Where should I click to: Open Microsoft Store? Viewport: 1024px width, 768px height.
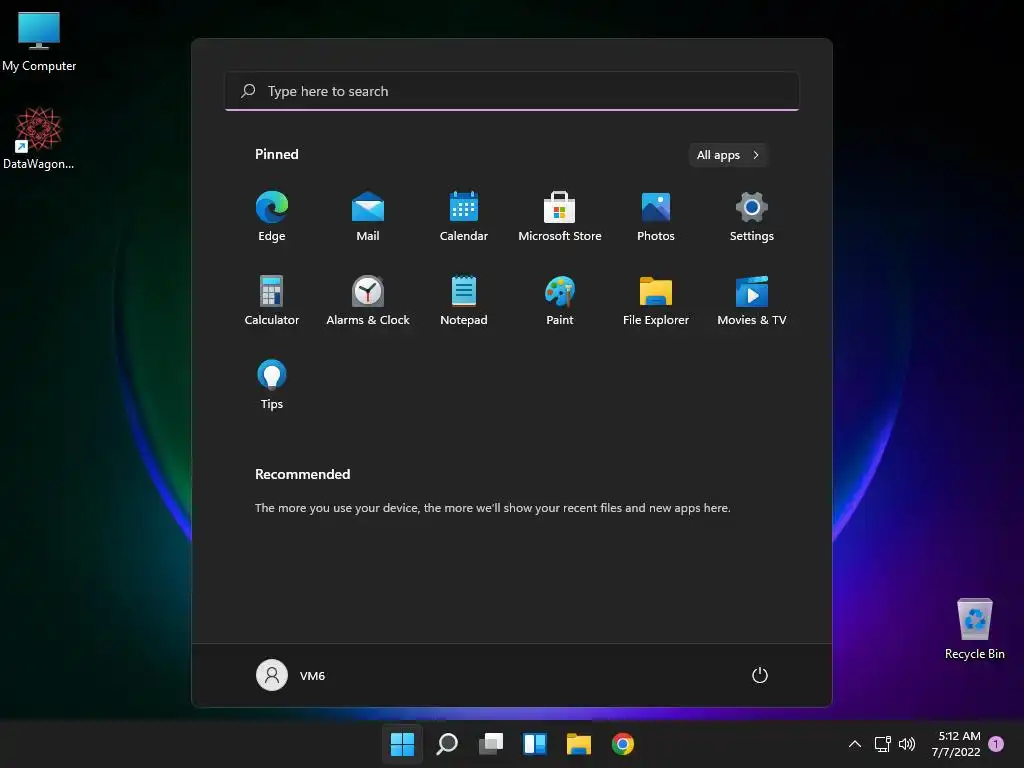560,216
